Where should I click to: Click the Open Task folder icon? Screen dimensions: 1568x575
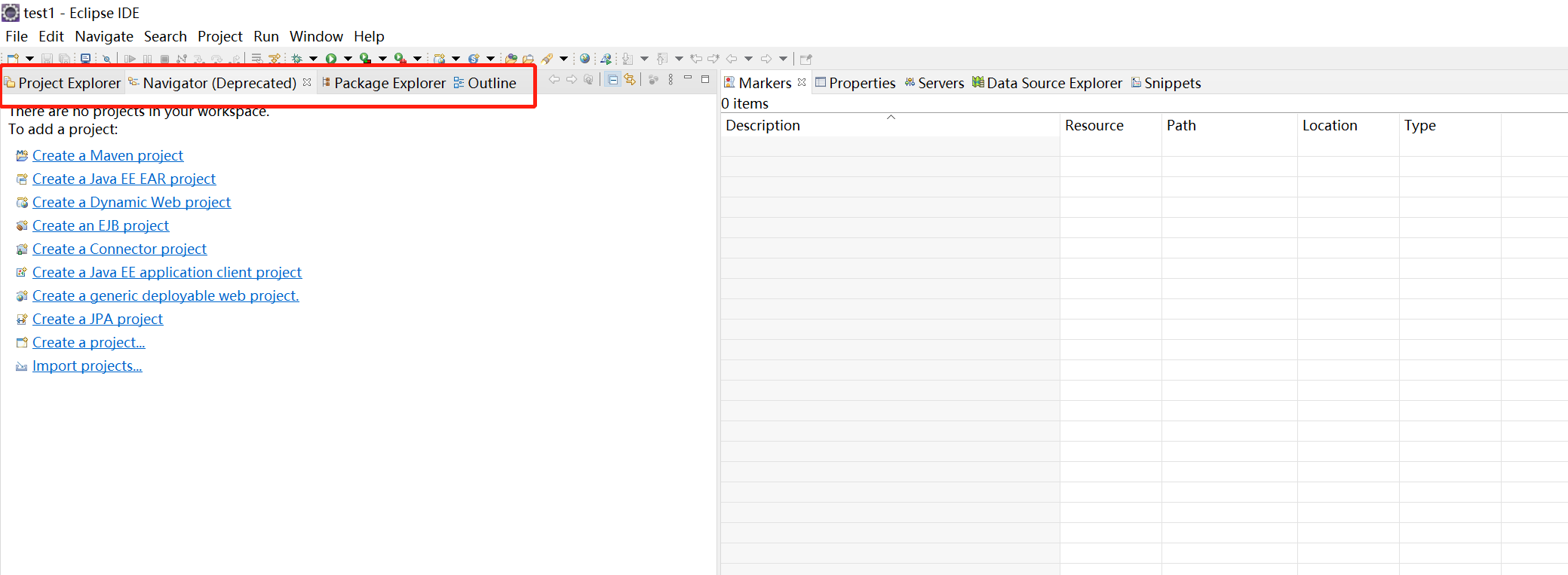coord(528,58)
